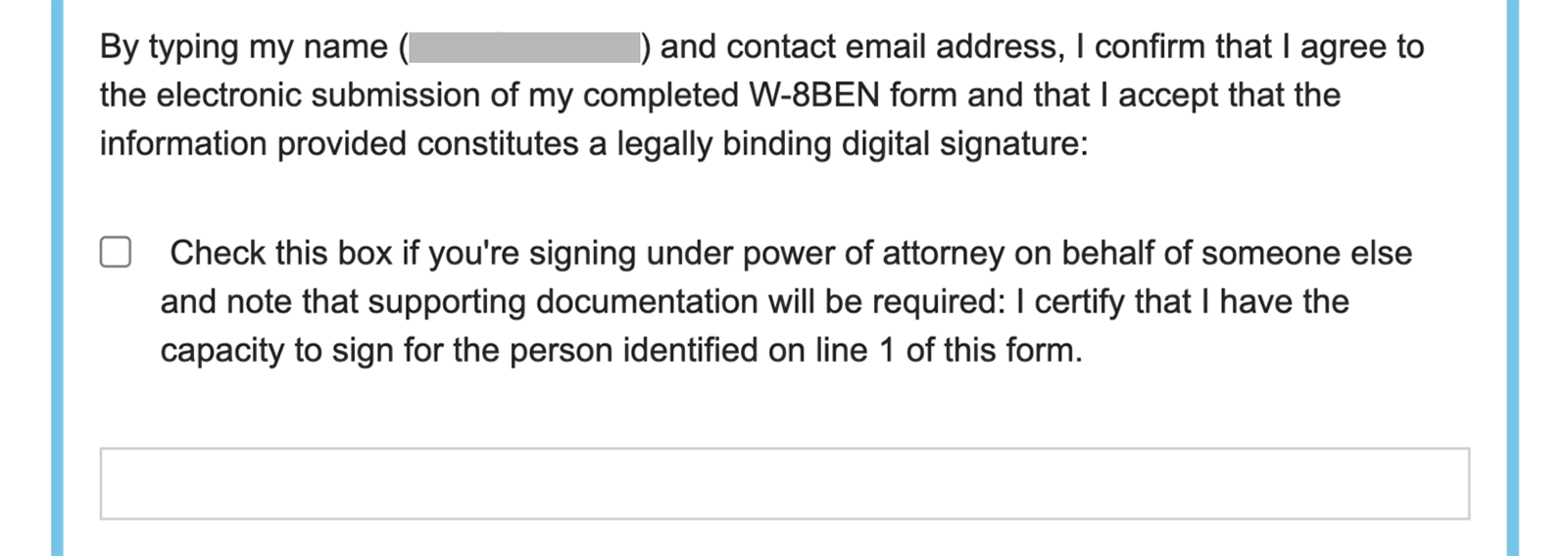Click the right blue vertical border
Viewport: 1568px width, 556px height.
click(x=1512, y=278)
